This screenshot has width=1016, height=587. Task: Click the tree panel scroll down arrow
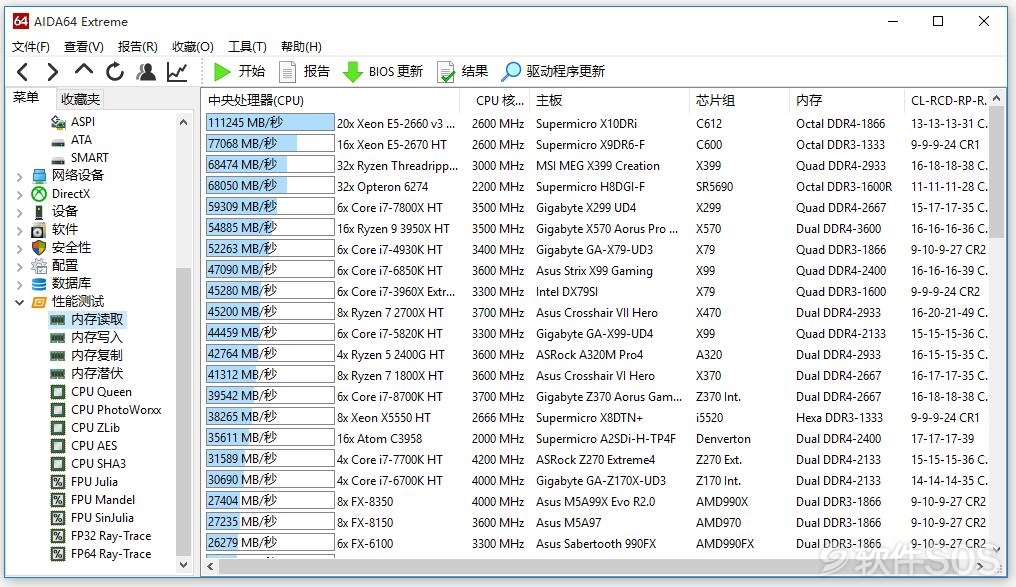pyautogui.click(x=183, y=565)
